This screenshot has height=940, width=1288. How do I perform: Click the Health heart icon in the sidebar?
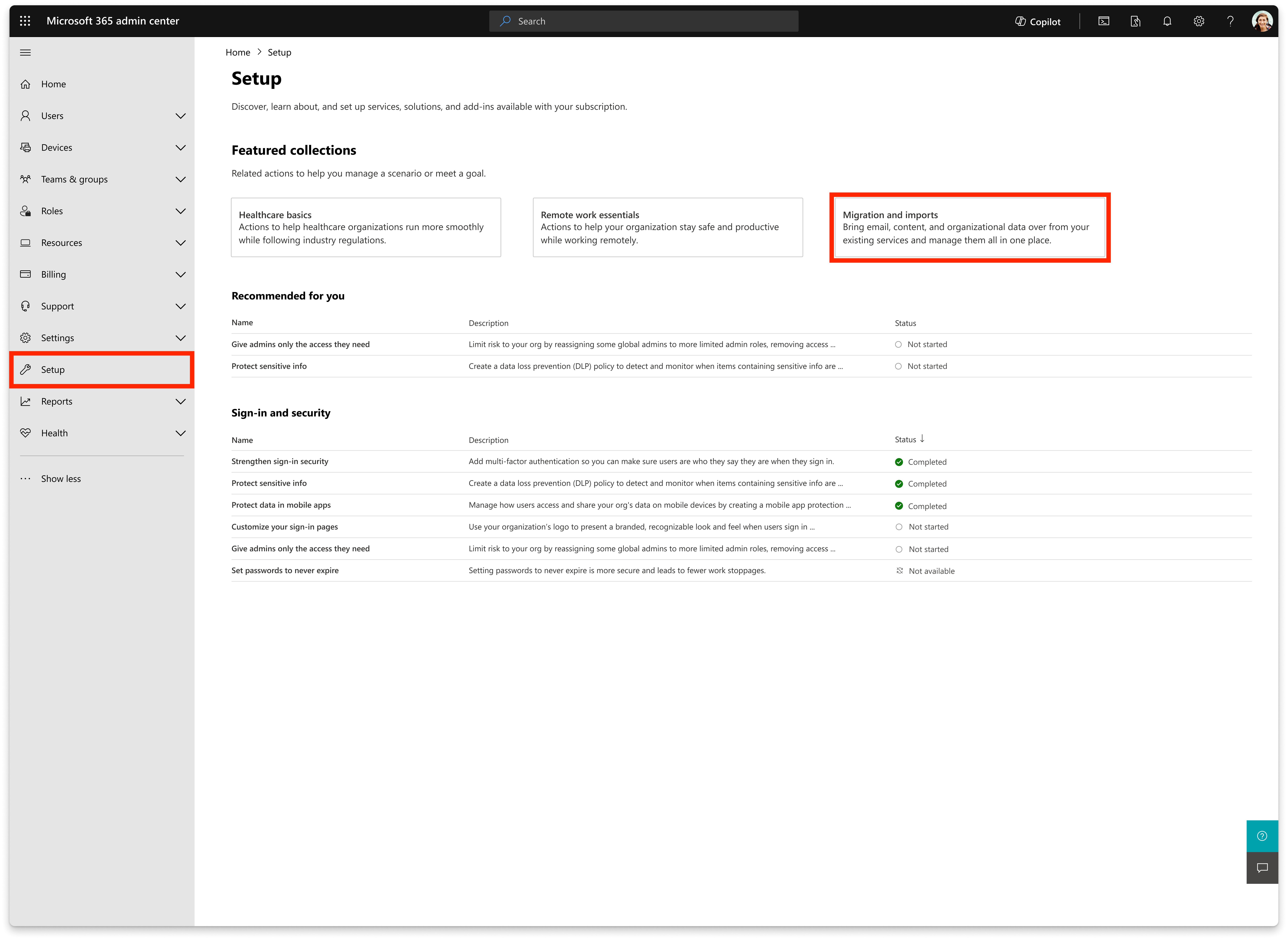(x=26, y=433)
